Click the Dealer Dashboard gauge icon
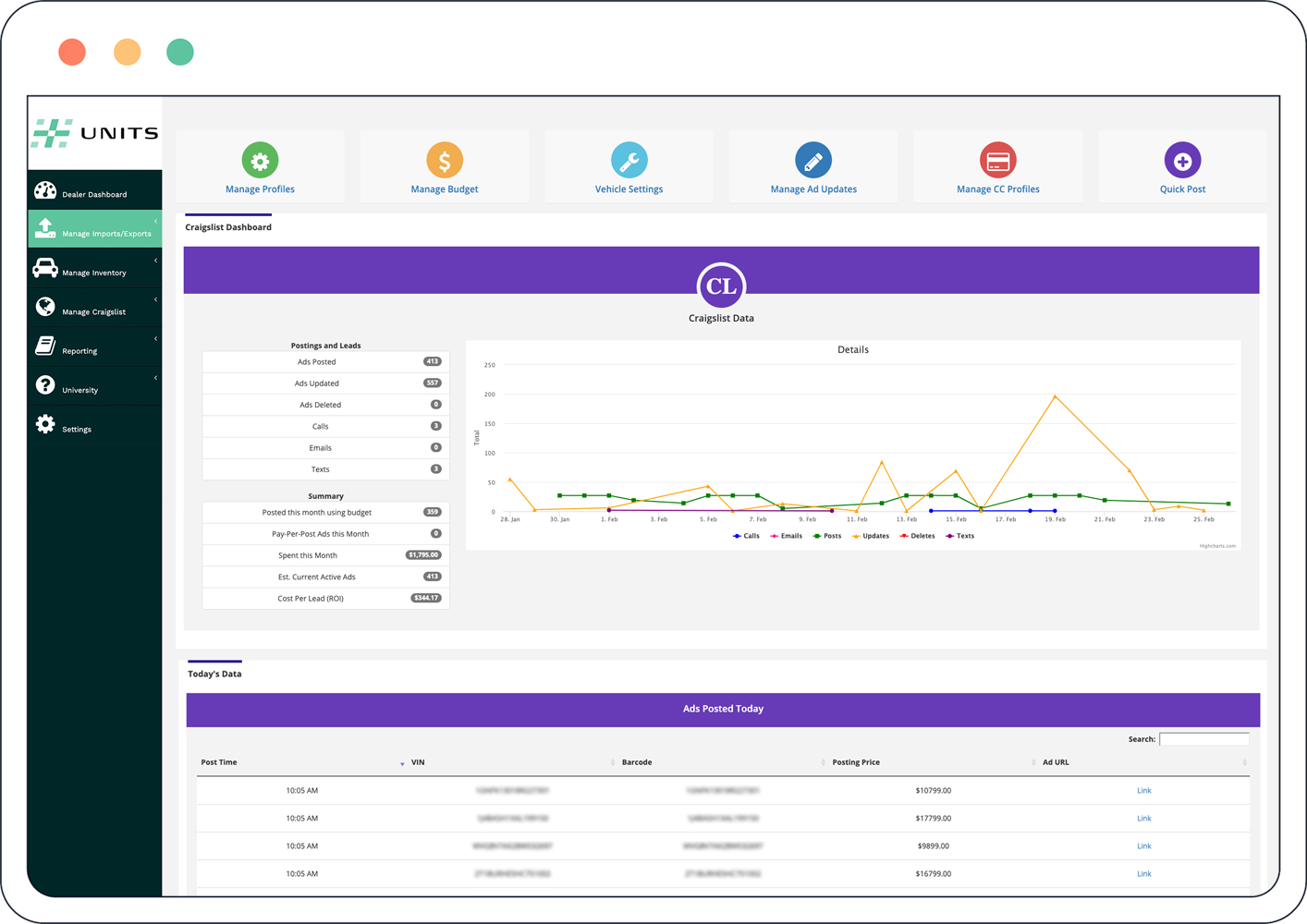Image resolution: width=1307 pixels, height=924 pixels. 45,190
